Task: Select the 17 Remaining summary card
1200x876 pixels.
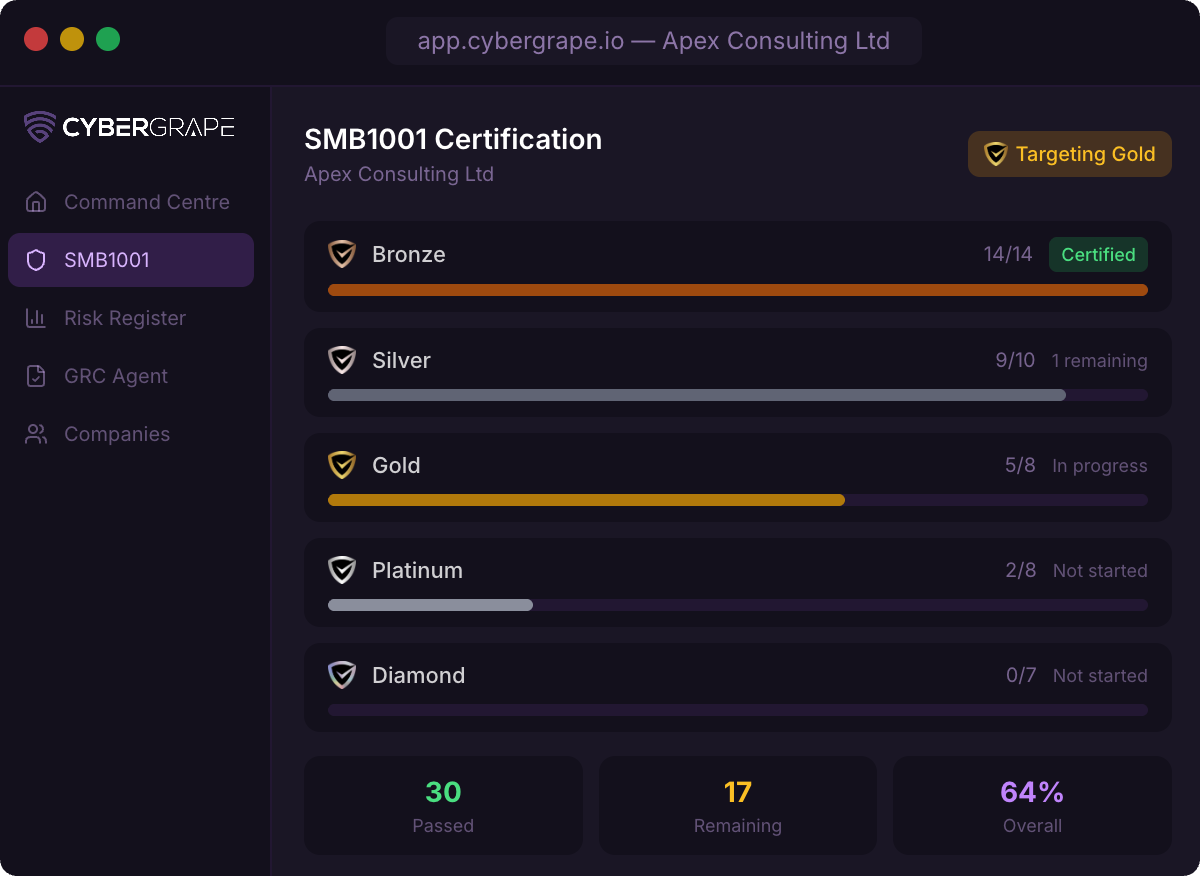Action: point(737,805)
